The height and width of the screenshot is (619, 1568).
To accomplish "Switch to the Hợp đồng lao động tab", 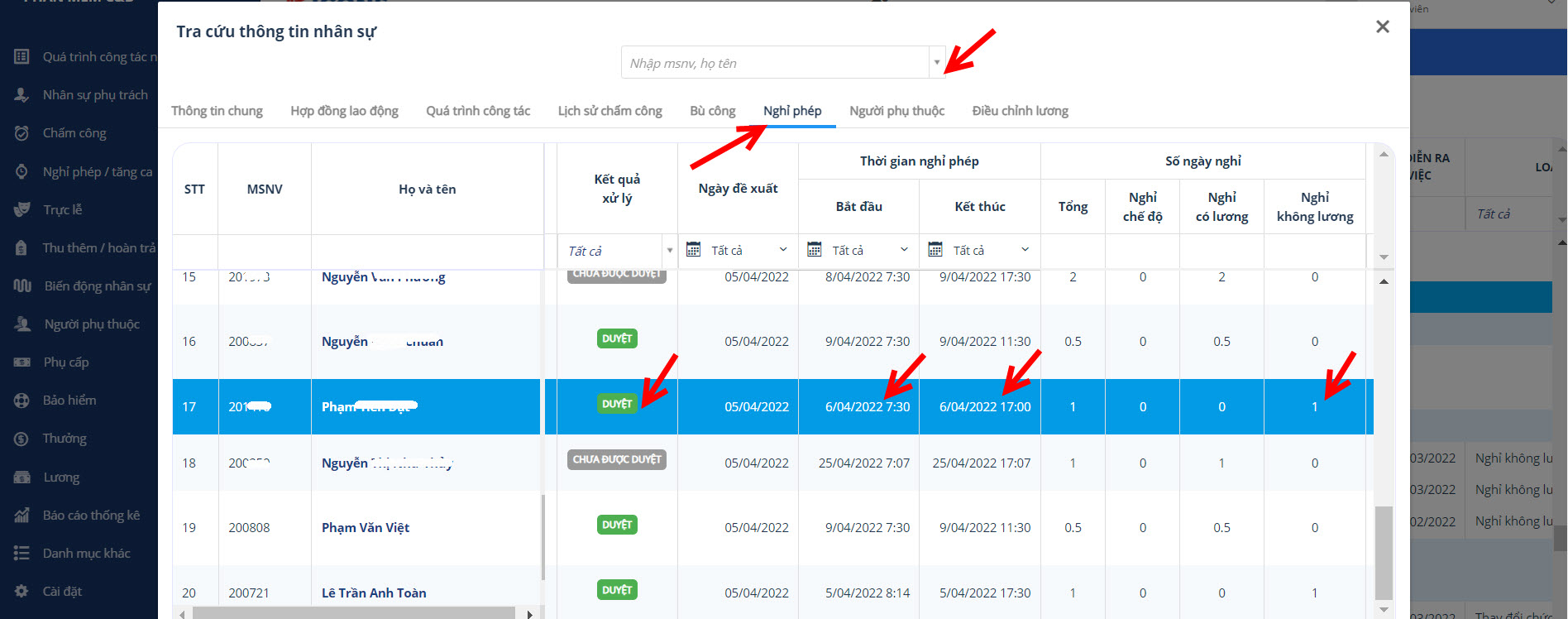I will point(344,111).
